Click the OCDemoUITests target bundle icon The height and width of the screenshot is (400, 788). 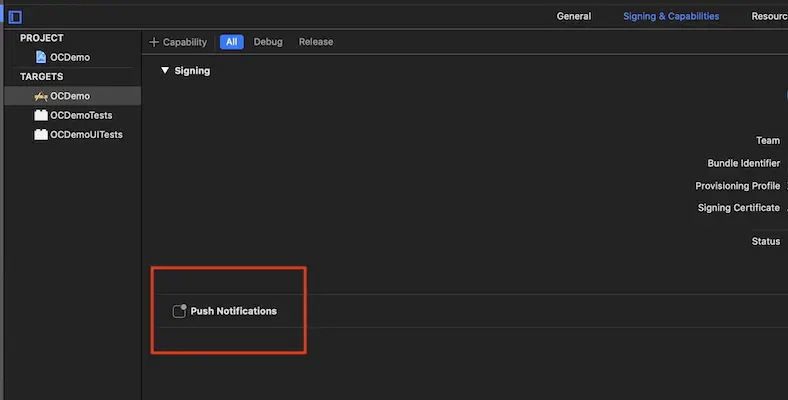[41, 134]
